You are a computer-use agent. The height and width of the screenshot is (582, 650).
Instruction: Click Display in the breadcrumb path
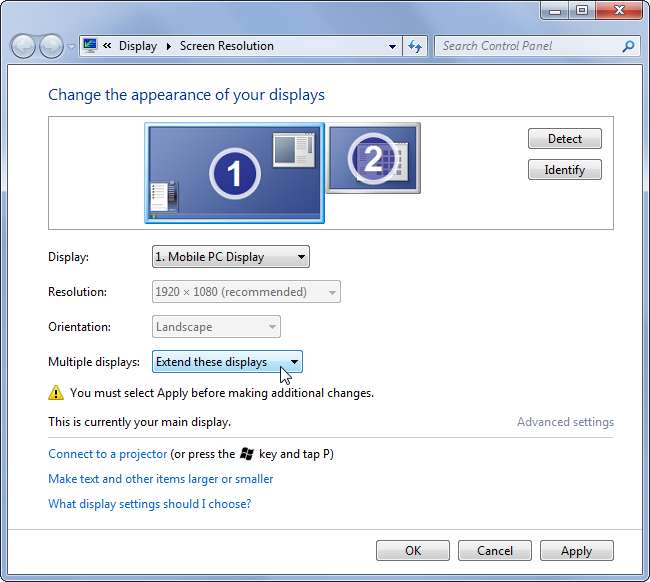click(x=137, y=46)
